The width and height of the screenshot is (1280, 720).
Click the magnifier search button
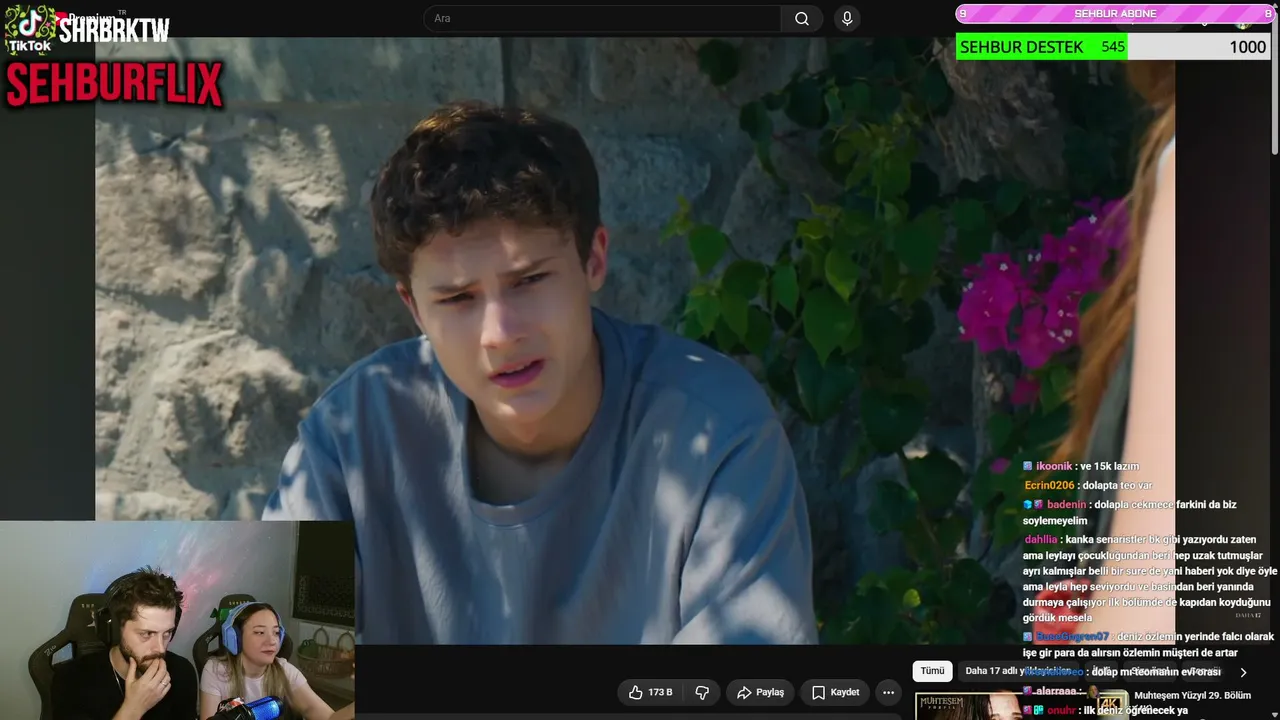pos(802,19)
